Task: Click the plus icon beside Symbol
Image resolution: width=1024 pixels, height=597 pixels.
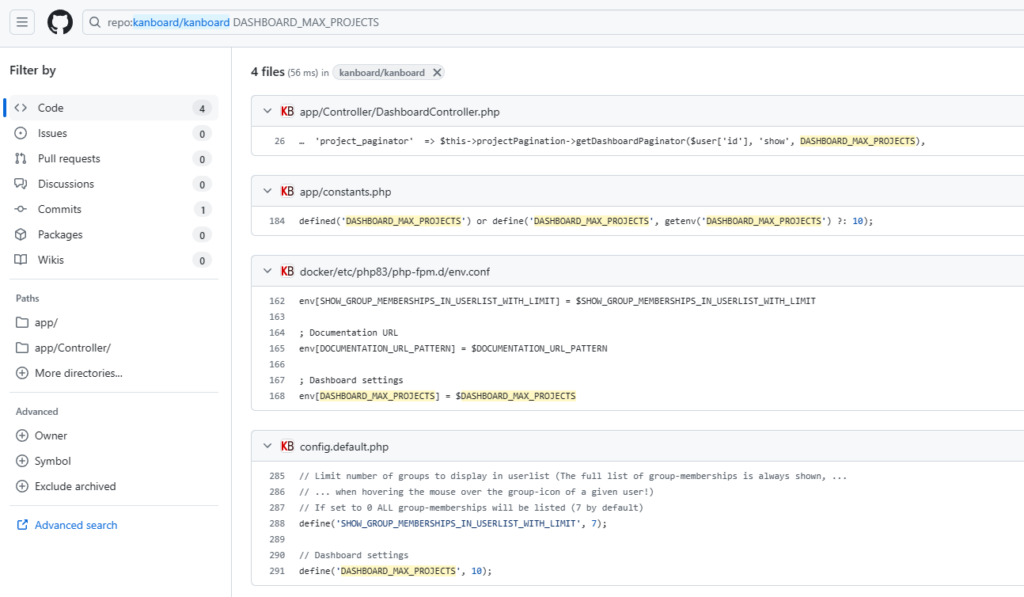Action: click(22, 461)
